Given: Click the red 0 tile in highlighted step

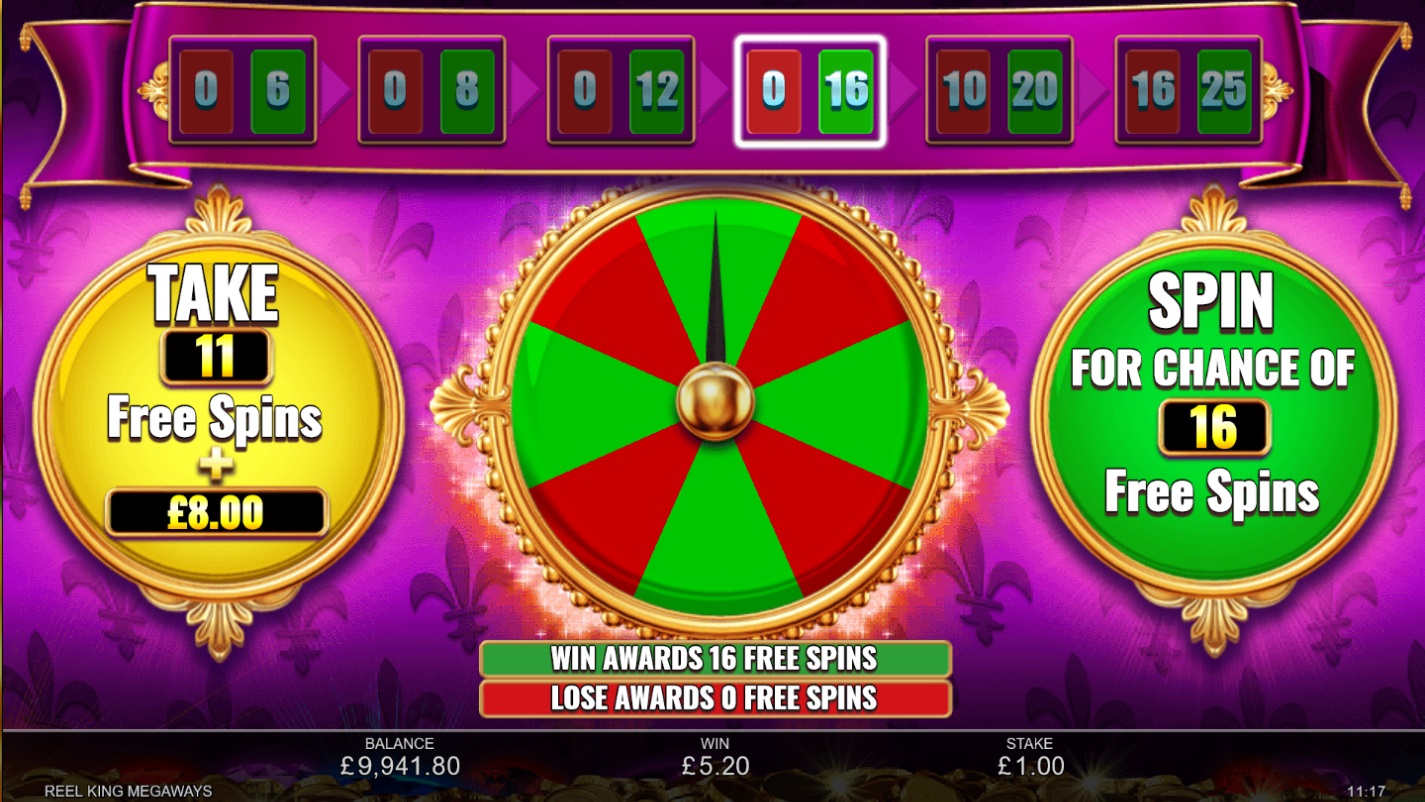Looking at the screenshot, I should 774,91.
